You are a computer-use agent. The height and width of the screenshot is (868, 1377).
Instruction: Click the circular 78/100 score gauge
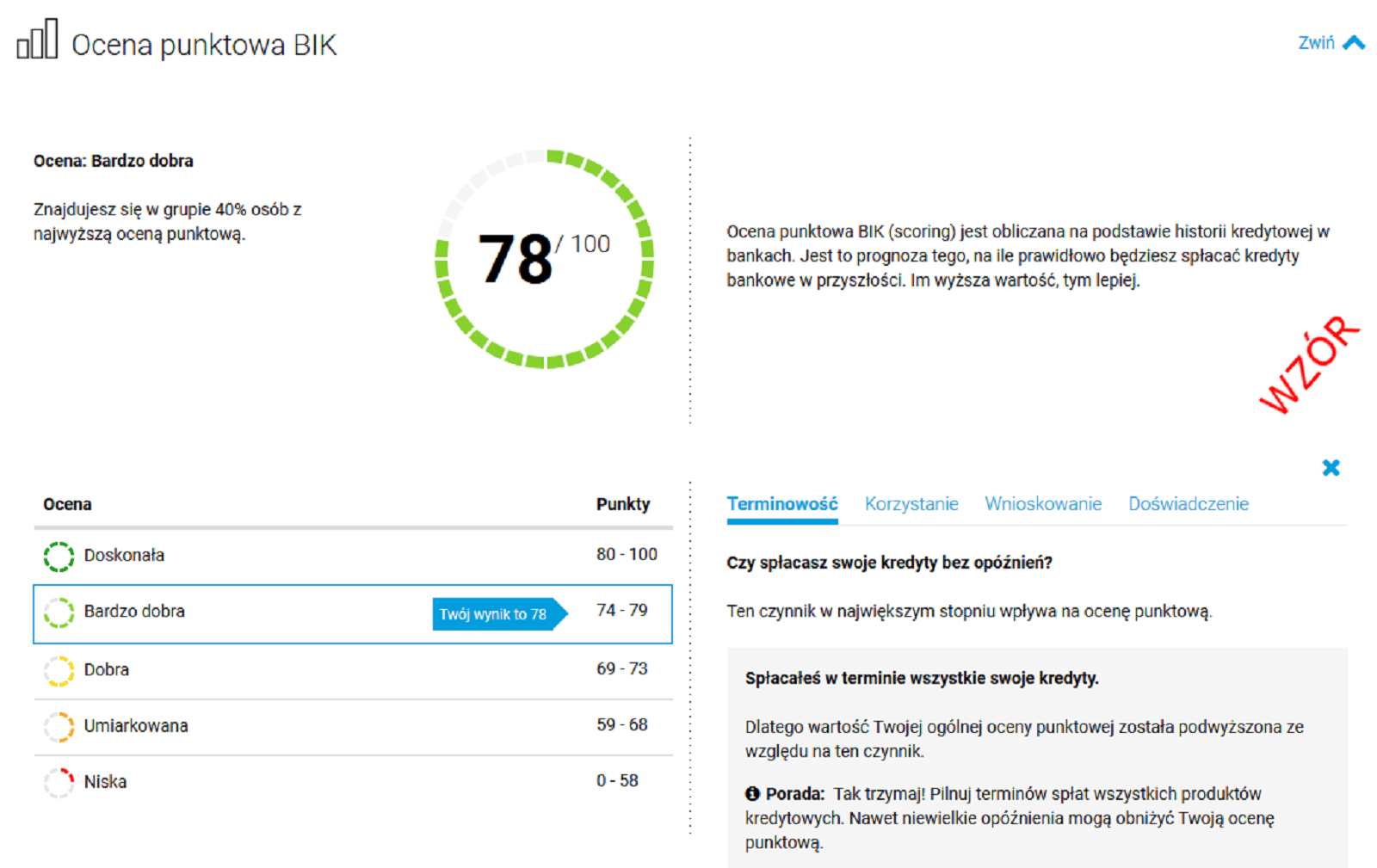[544, 259]
